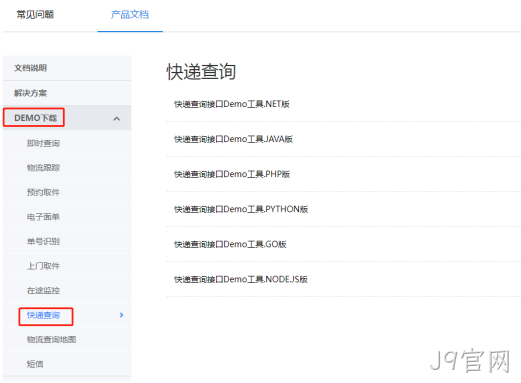This screenshot has width=521, height=383.
Task: Download 快递查询接口Demo工具.PYTHON版
Action: point(241,209)
